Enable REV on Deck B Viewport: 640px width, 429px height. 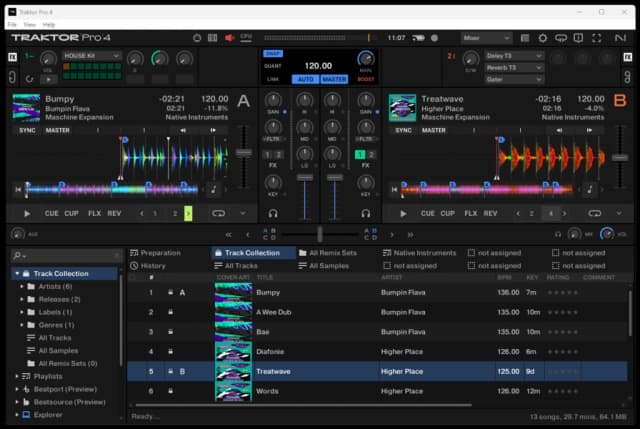coord(490,213)
